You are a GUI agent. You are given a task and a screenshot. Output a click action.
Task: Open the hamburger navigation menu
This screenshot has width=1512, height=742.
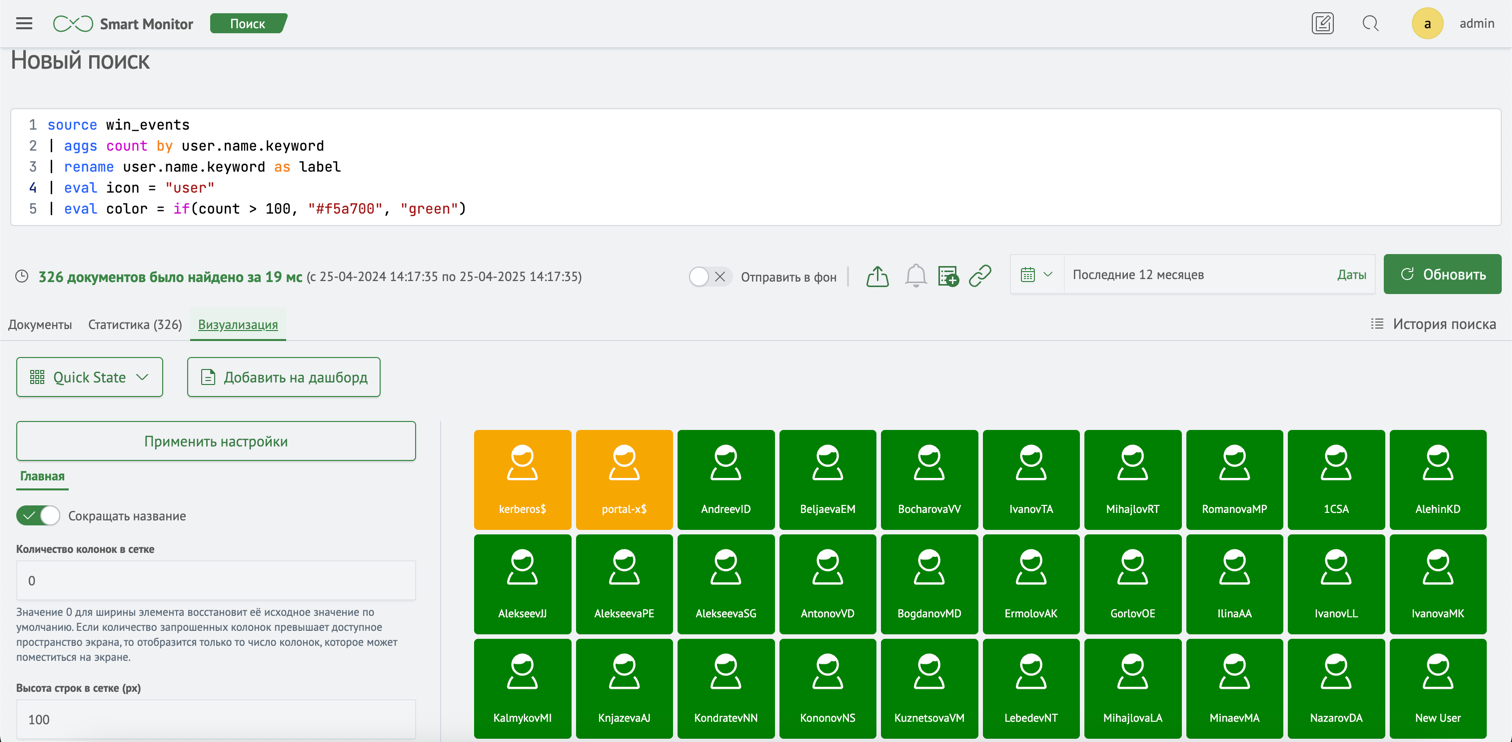(24, 23)
